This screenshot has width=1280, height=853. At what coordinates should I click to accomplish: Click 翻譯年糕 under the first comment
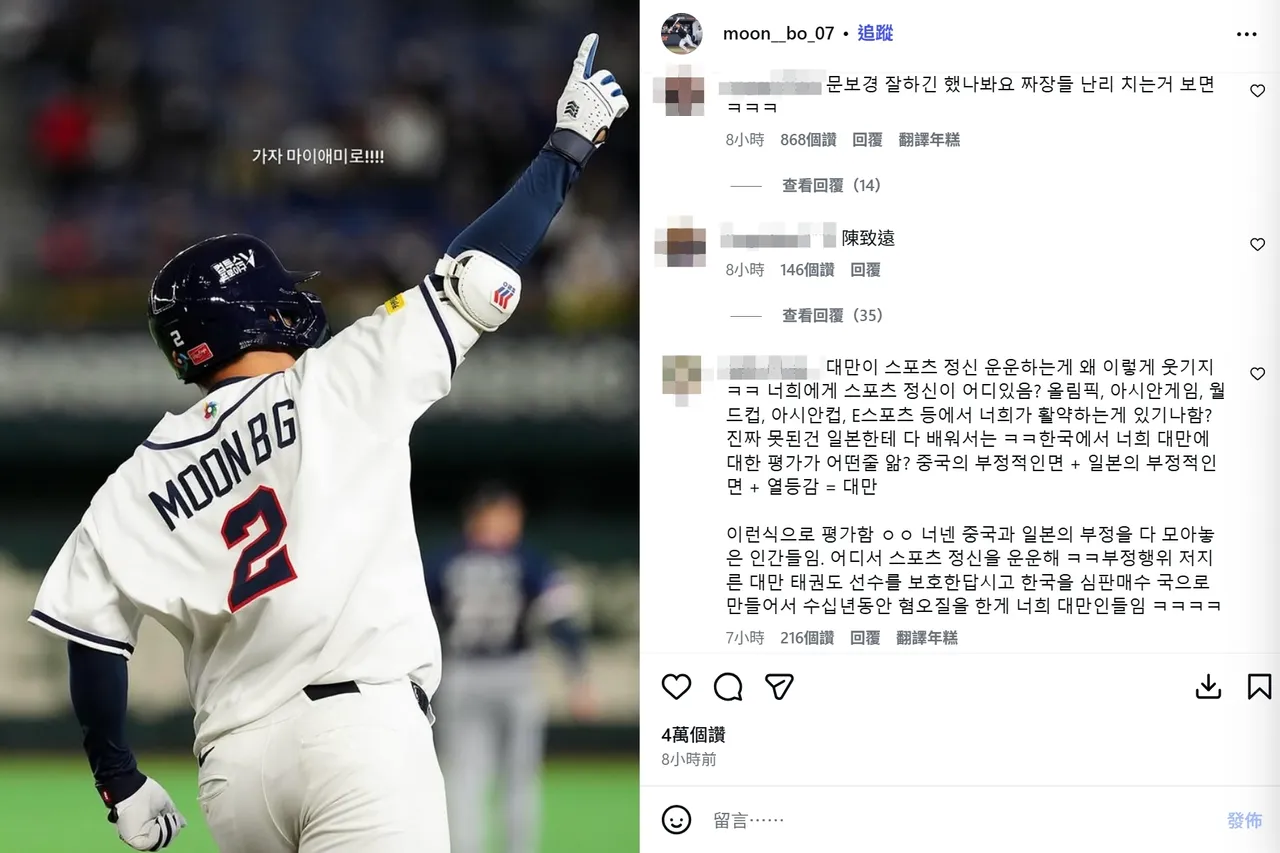tap(929, 140)
